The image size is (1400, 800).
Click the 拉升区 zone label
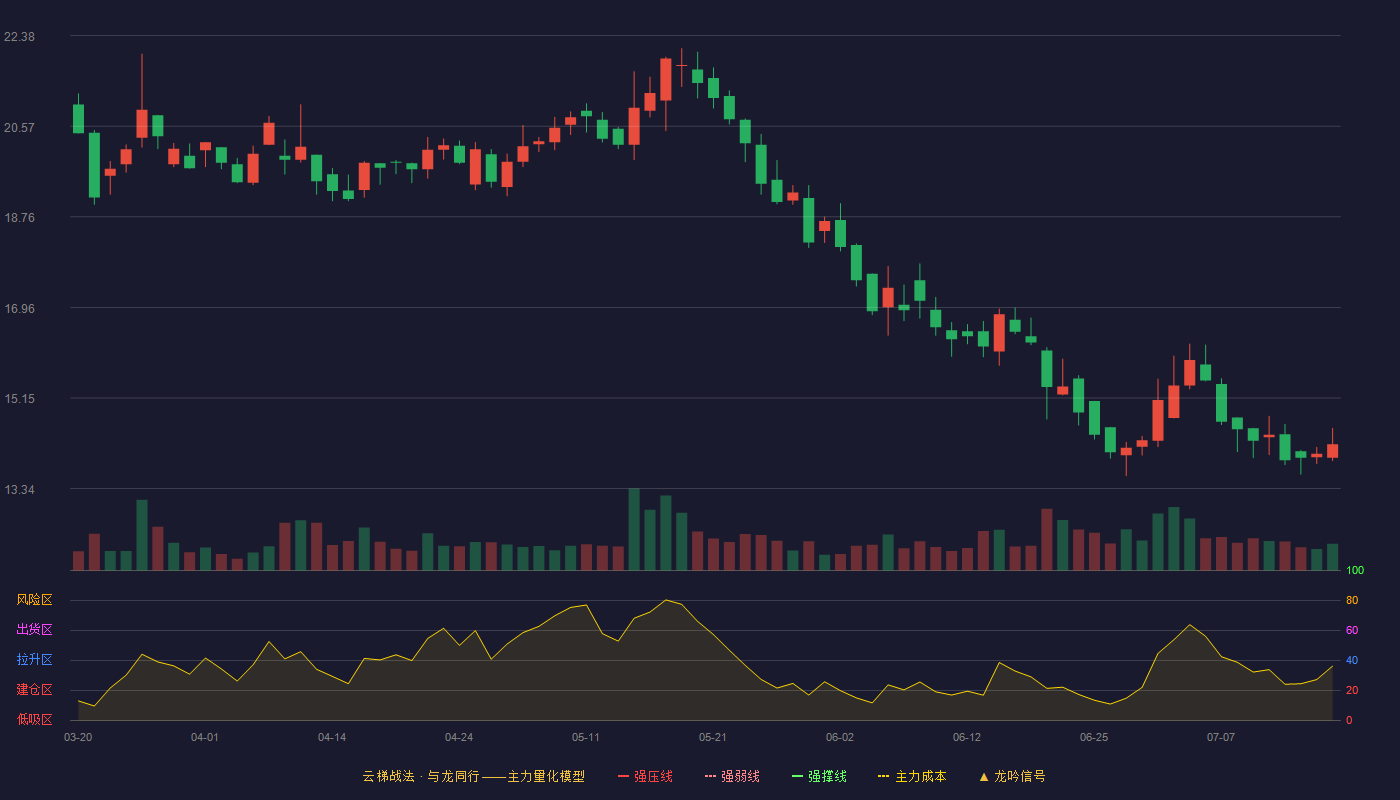tap(34, 660)
